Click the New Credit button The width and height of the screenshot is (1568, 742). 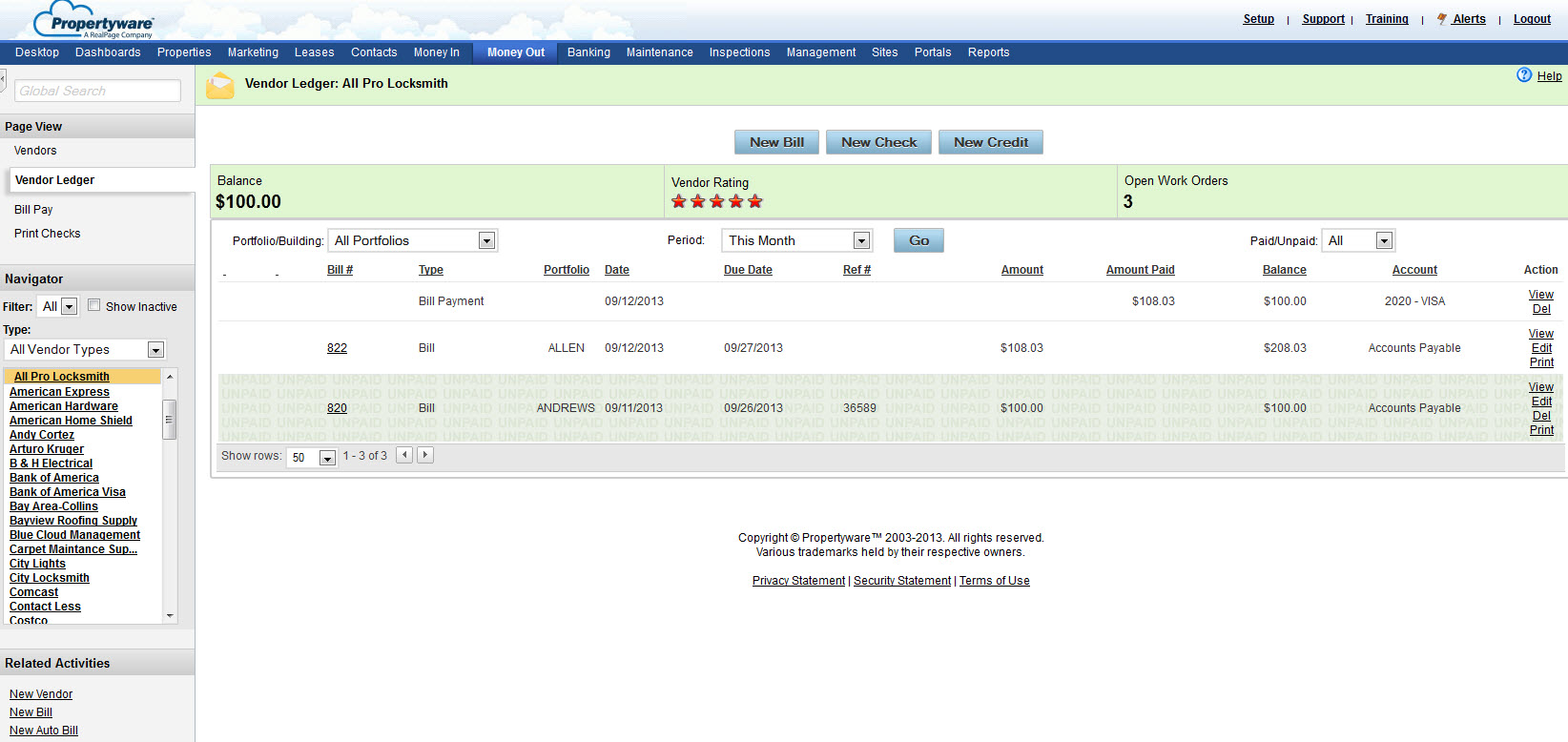pyautogui.click(x=991, y=142)
